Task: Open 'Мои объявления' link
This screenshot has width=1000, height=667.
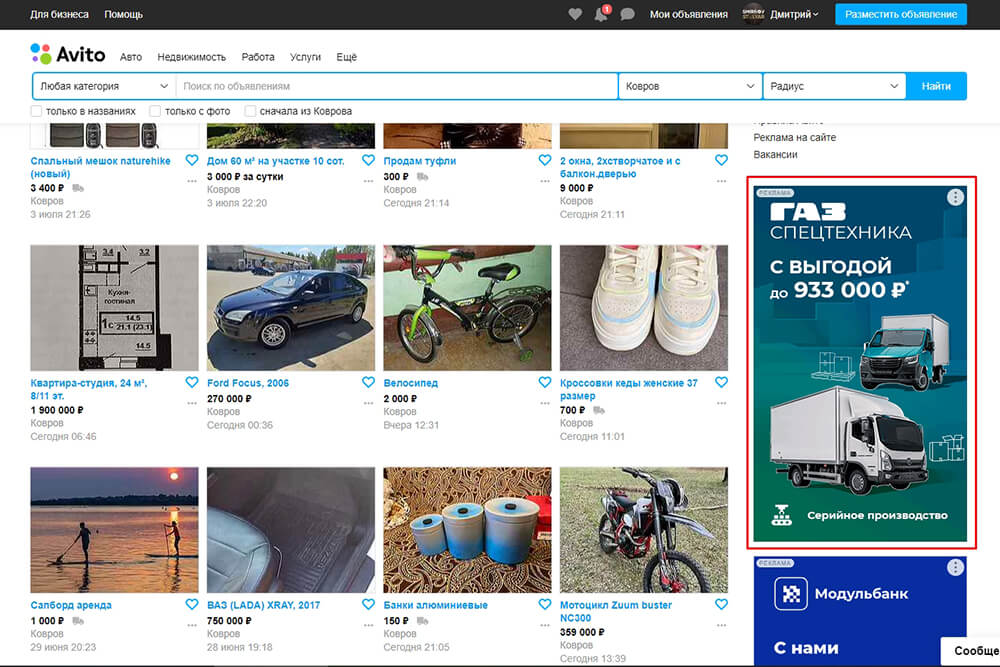Action: (688, 14)
